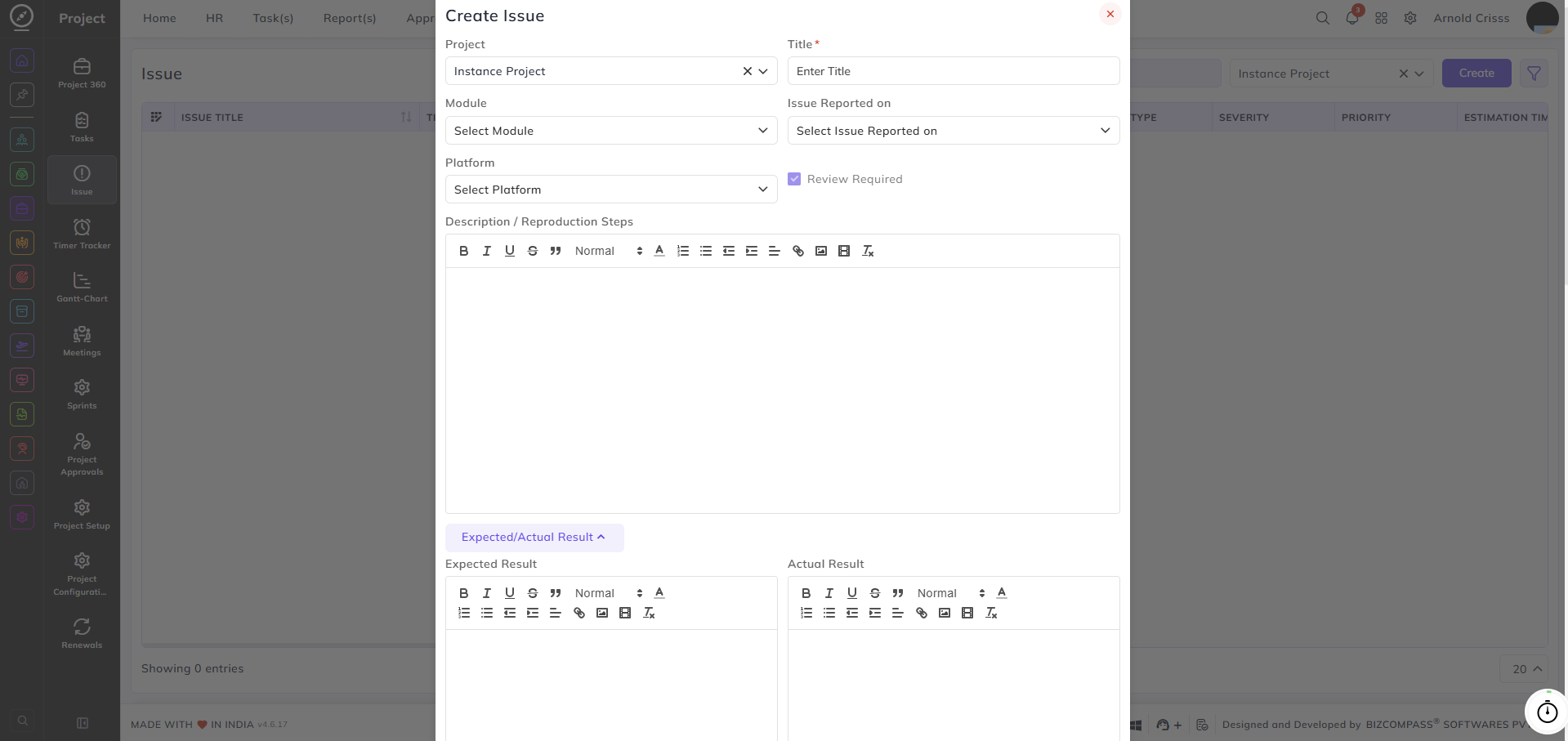Open text color in Expected Result editor
This screenshot has width=1568, height=741.
[x=659, y=593]
